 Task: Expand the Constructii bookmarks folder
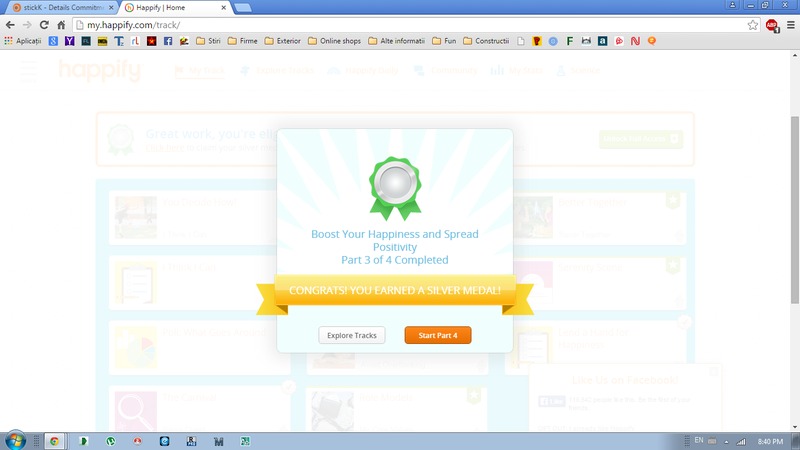pos(486,41)
